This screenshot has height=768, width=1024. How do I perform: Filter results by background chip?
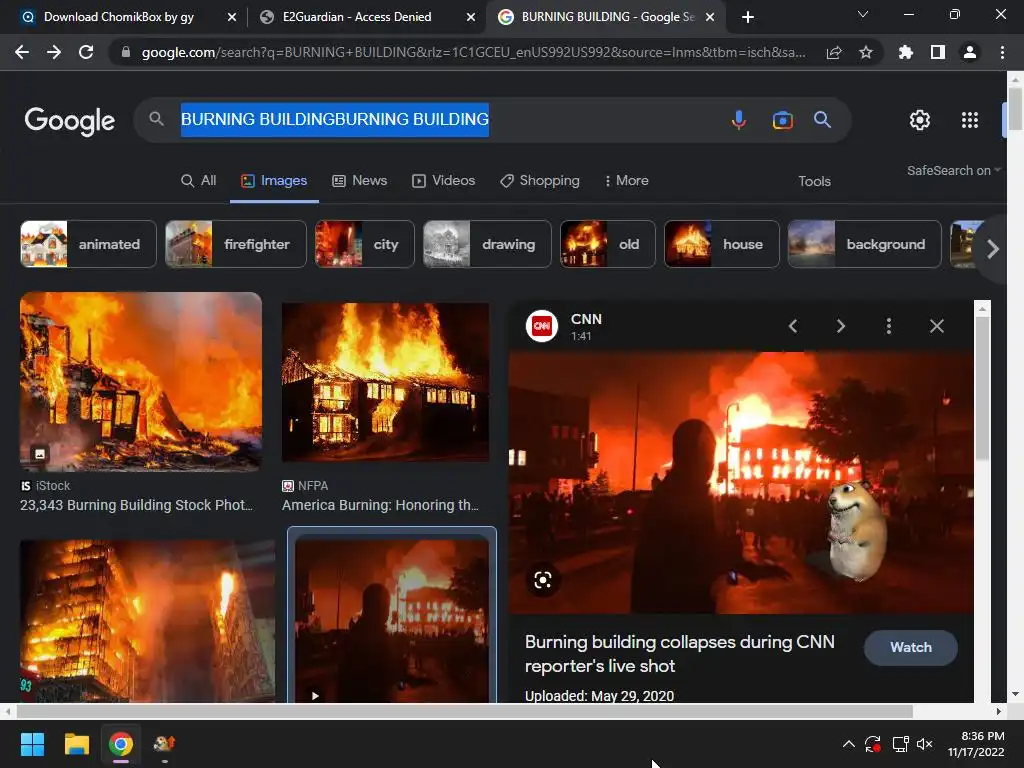point(865,244)
